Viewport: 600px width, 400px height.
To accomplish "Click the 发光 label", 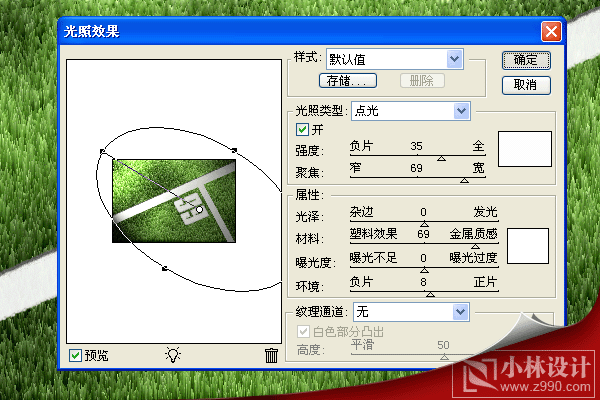I will (x=485, y=212).
